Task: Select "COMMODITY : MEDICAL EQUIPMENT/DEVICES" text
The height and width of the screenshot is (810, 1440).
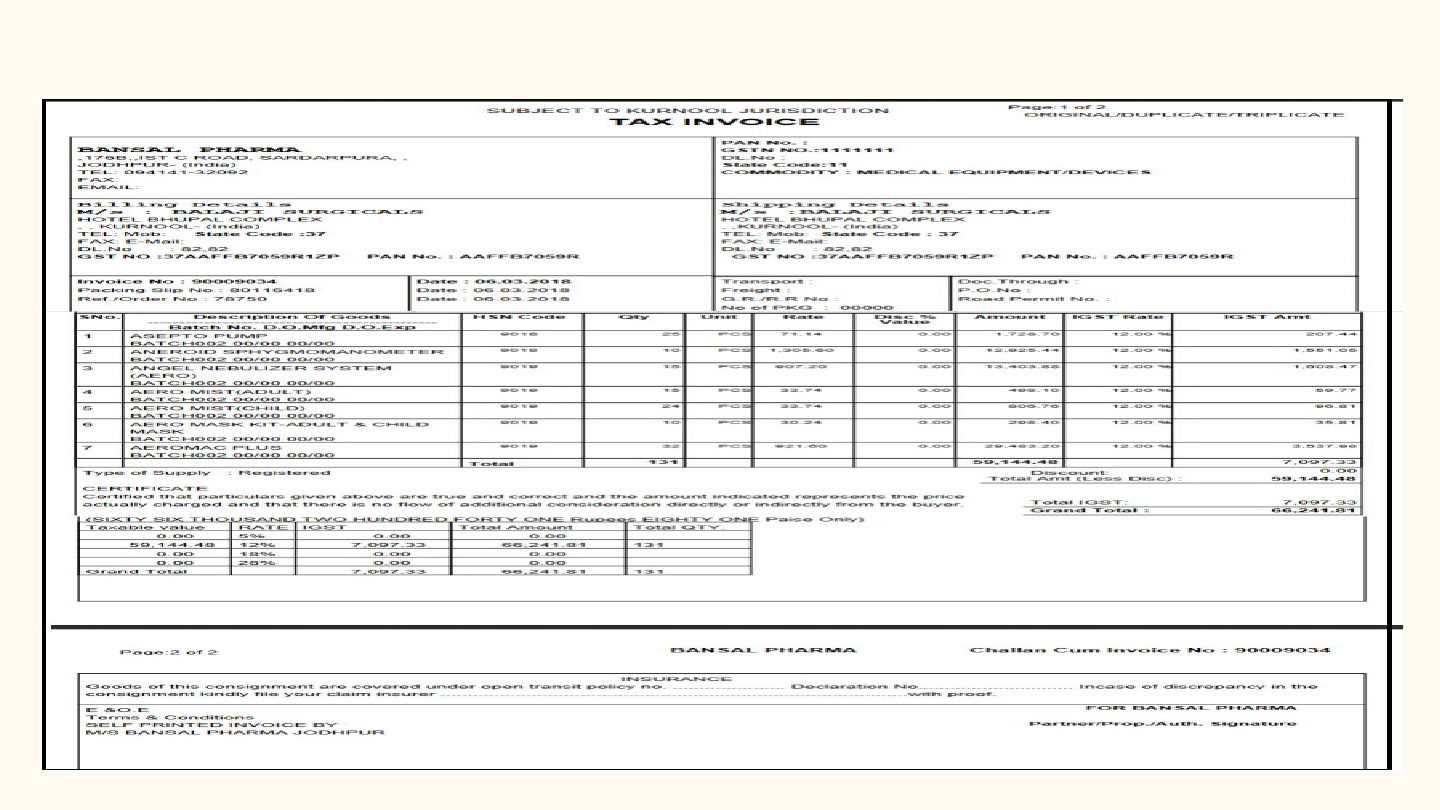Action: (x=935, y=172)
